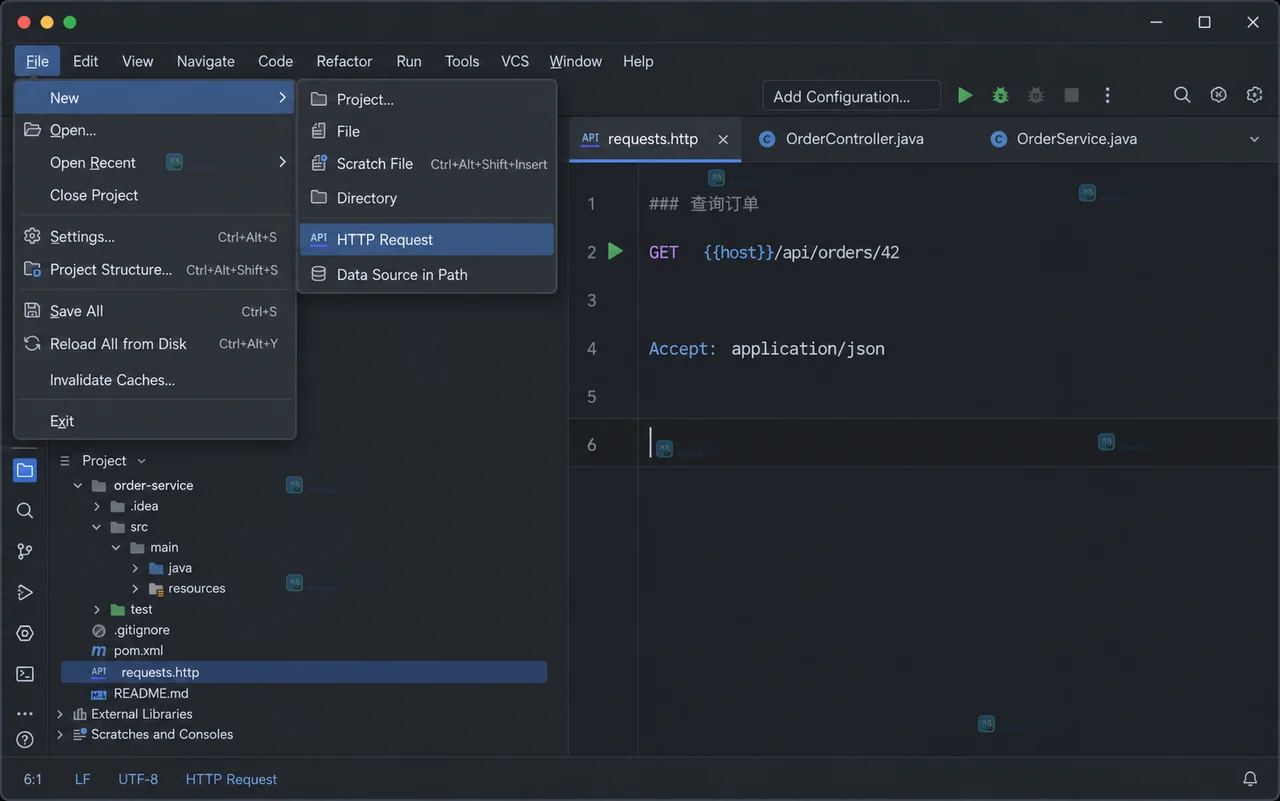
Task: Click the gray Run with Coverage icon
Action: (1036, 95)
